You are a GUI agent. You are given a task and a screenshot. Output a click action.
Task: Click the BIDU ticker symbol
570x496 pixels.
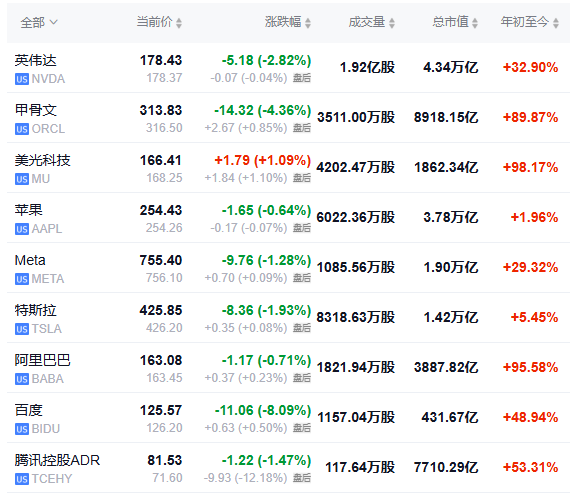pyautogui.click(x=46, y=429)
